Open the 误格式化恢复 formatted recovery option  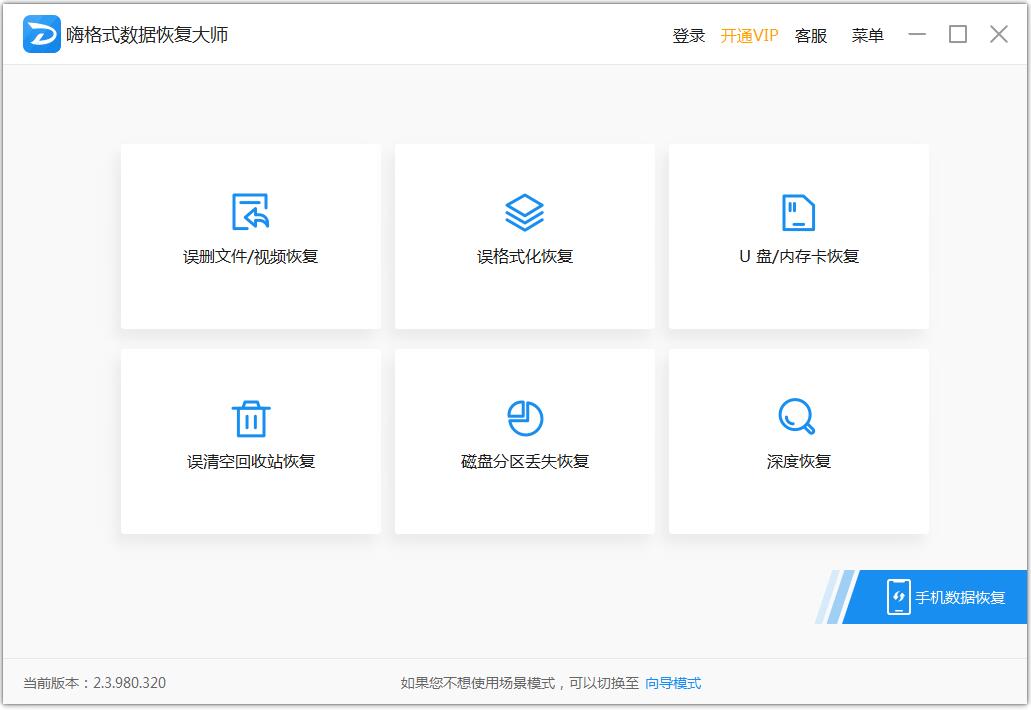524,236
